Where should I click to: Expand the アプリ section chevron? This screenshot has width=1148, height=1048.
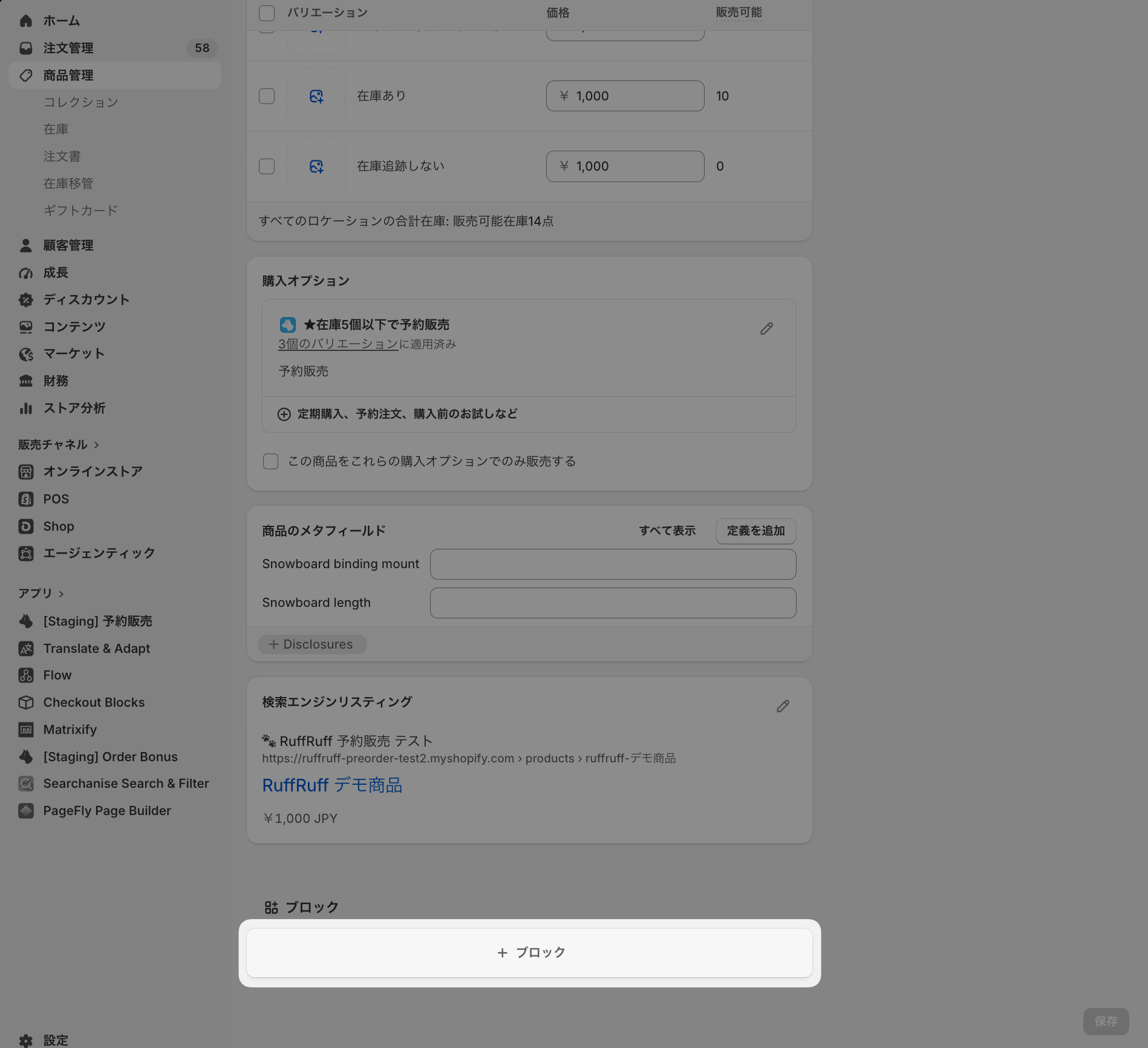tap(61, 594)
